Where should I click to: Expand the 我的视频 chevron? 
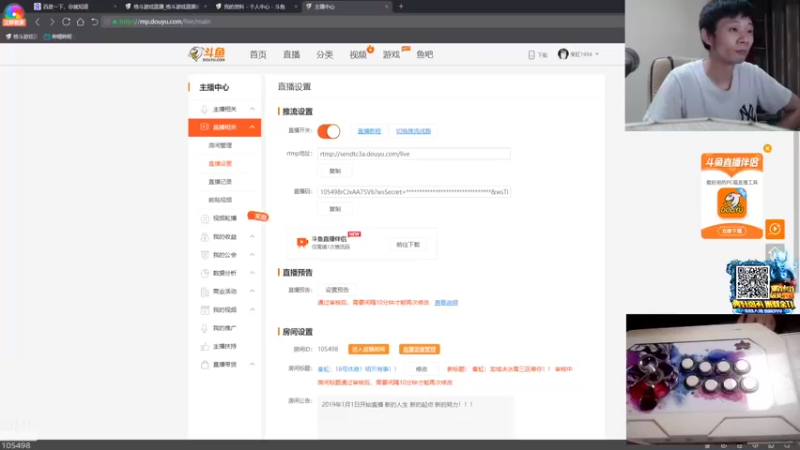tap(252, 310)
